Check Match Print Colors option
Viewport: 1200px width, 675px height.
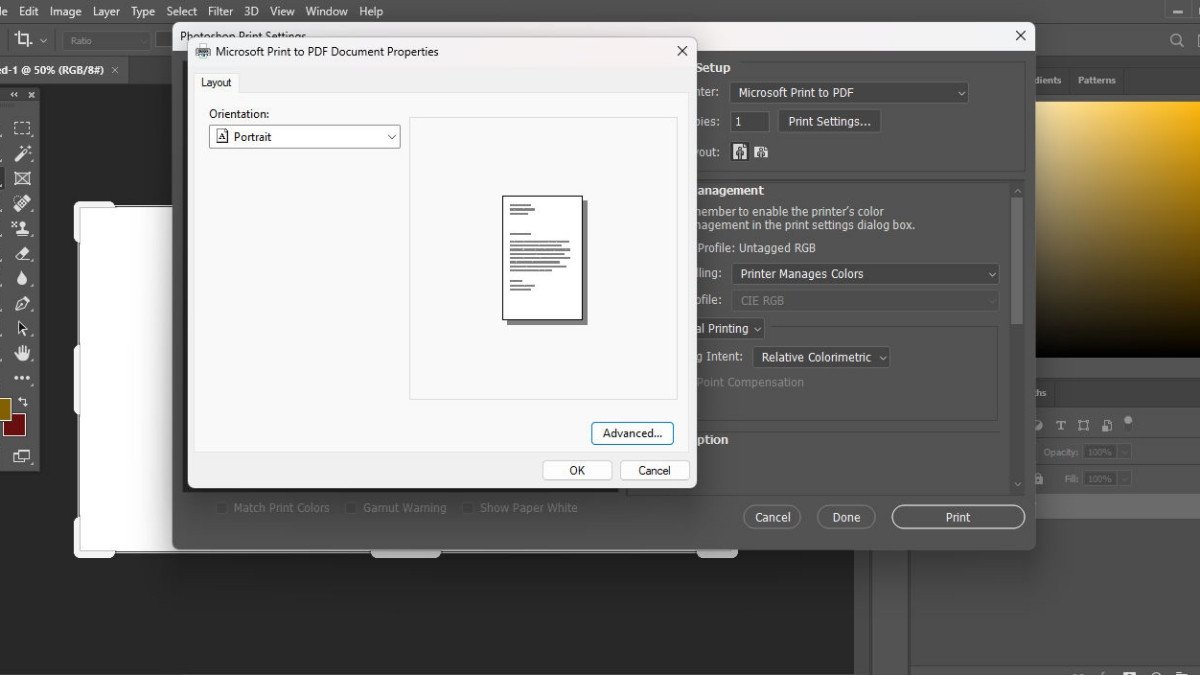click(x=222, y=508)
